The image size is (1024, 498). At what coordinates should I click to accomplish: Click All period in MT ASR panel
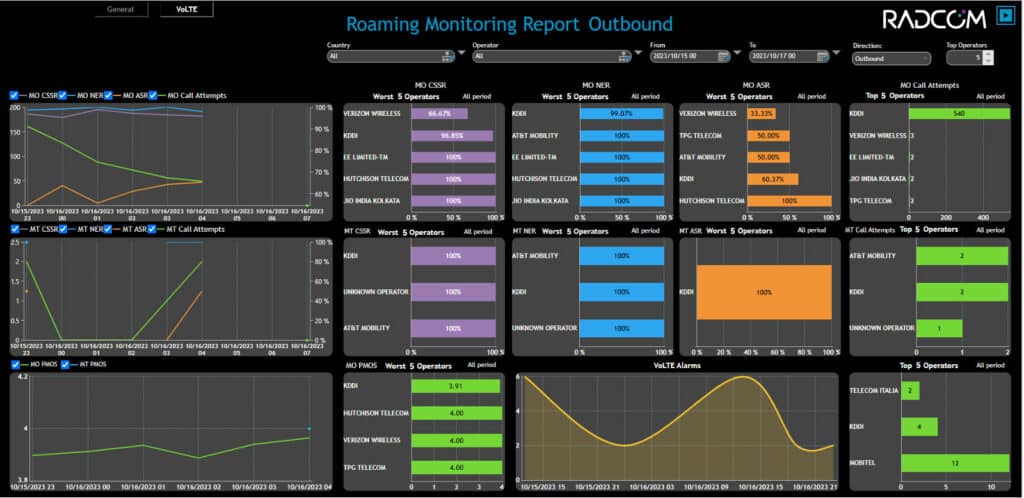point(812,231)
